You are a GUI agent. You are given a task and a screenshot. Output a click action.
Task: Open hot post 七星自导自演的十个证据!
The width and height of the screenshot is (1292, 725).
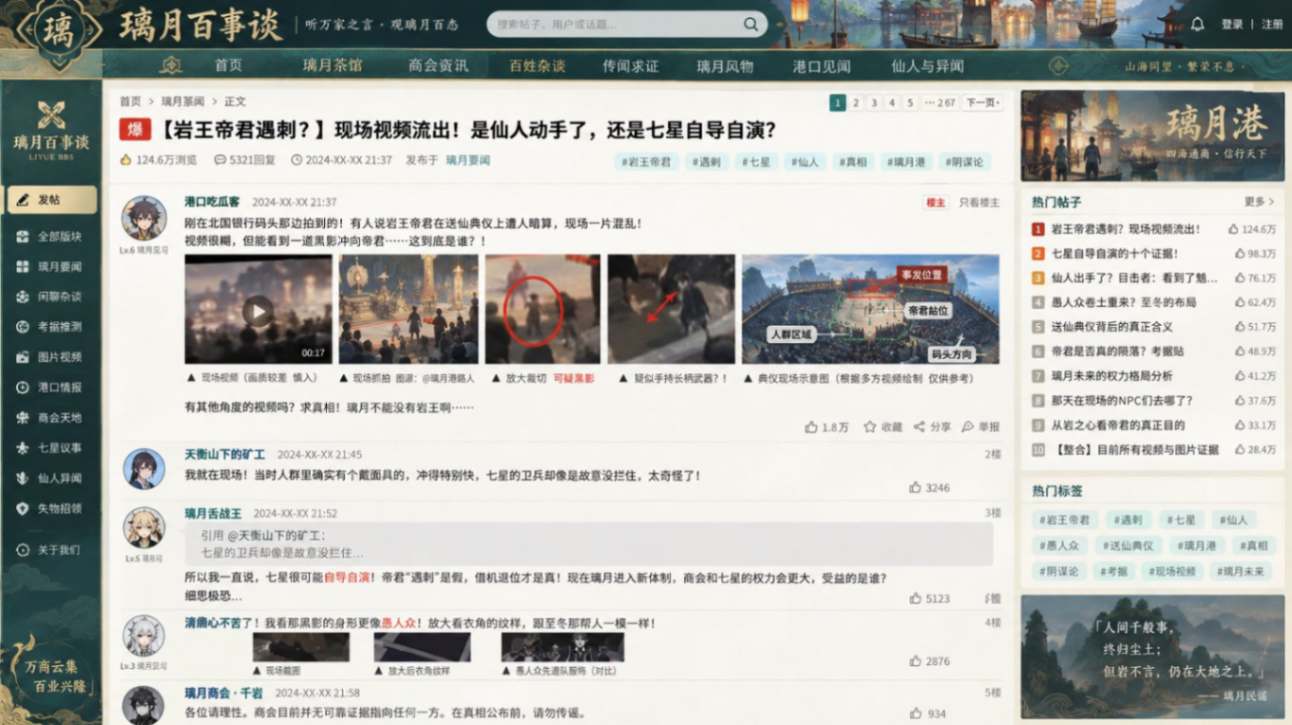point(1114,254)
